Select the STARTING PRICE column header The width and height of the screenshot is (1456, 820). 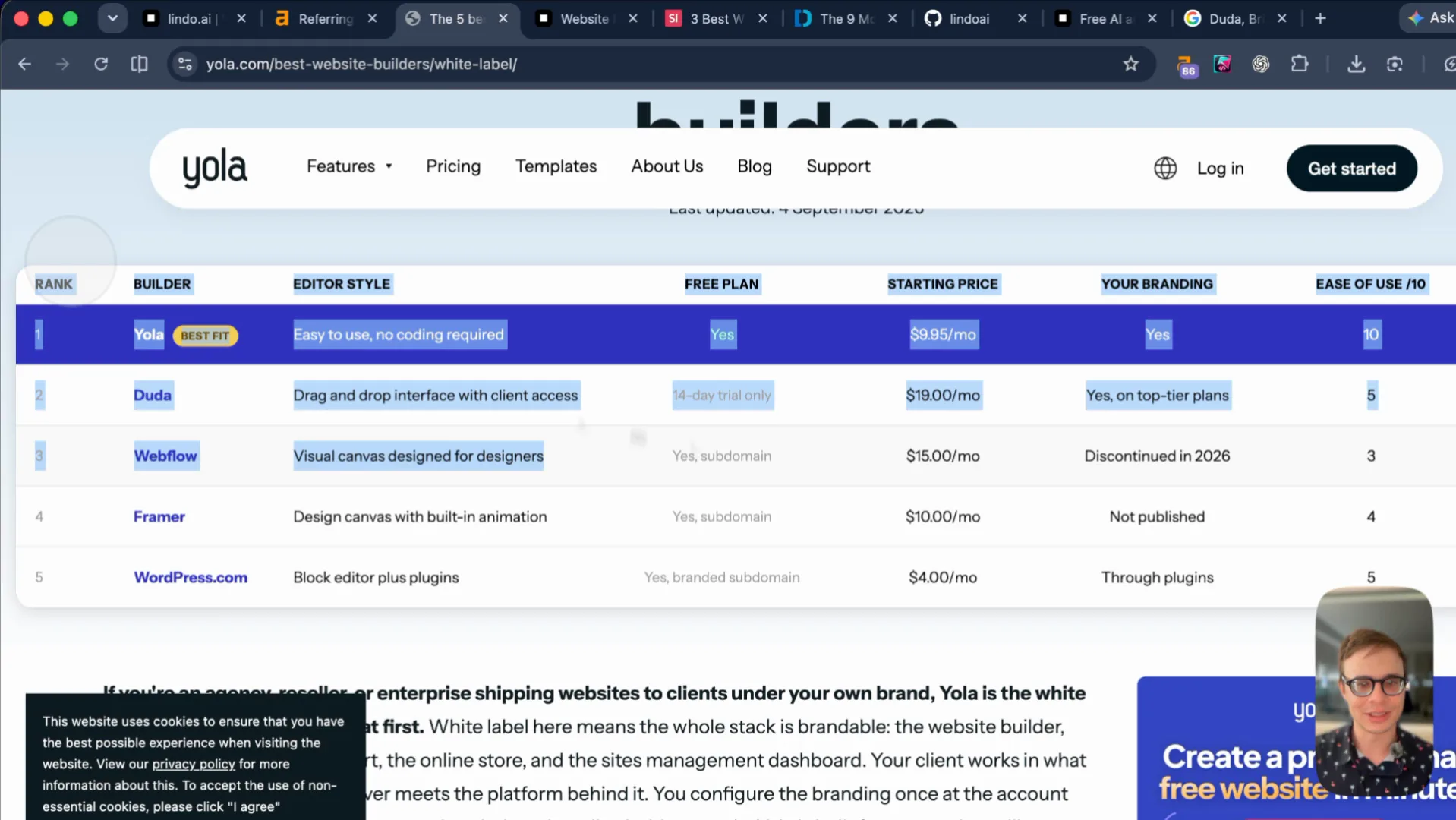(x=942, y=284)
